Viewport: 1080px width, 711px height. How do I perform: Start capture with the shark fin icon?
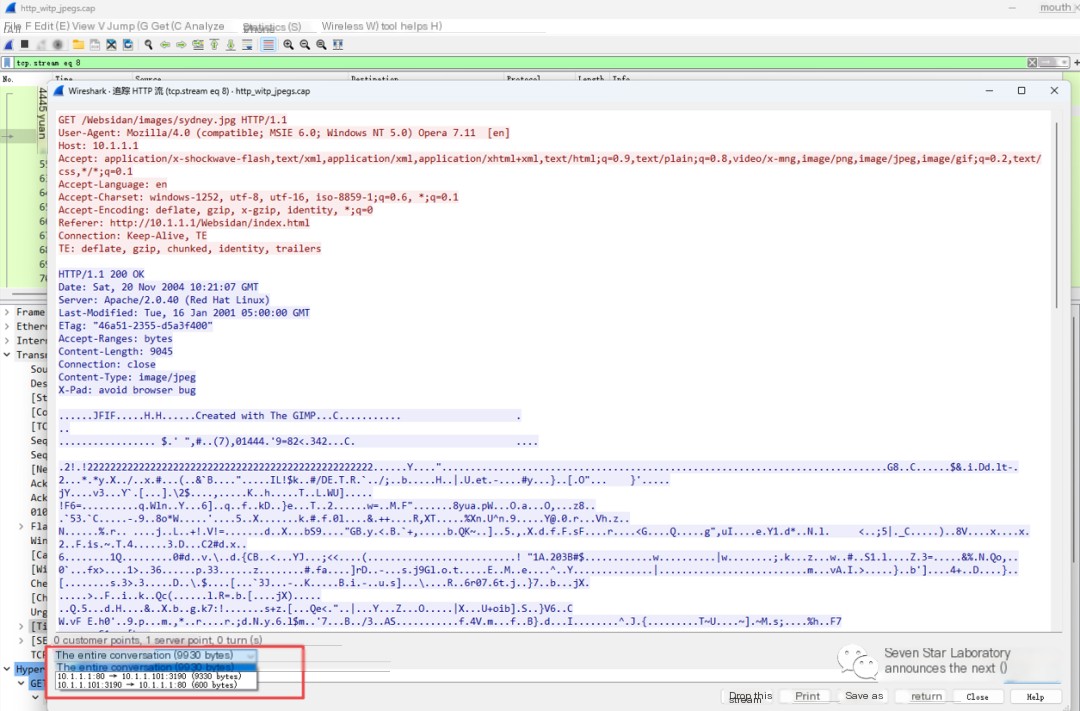point(9,45)
